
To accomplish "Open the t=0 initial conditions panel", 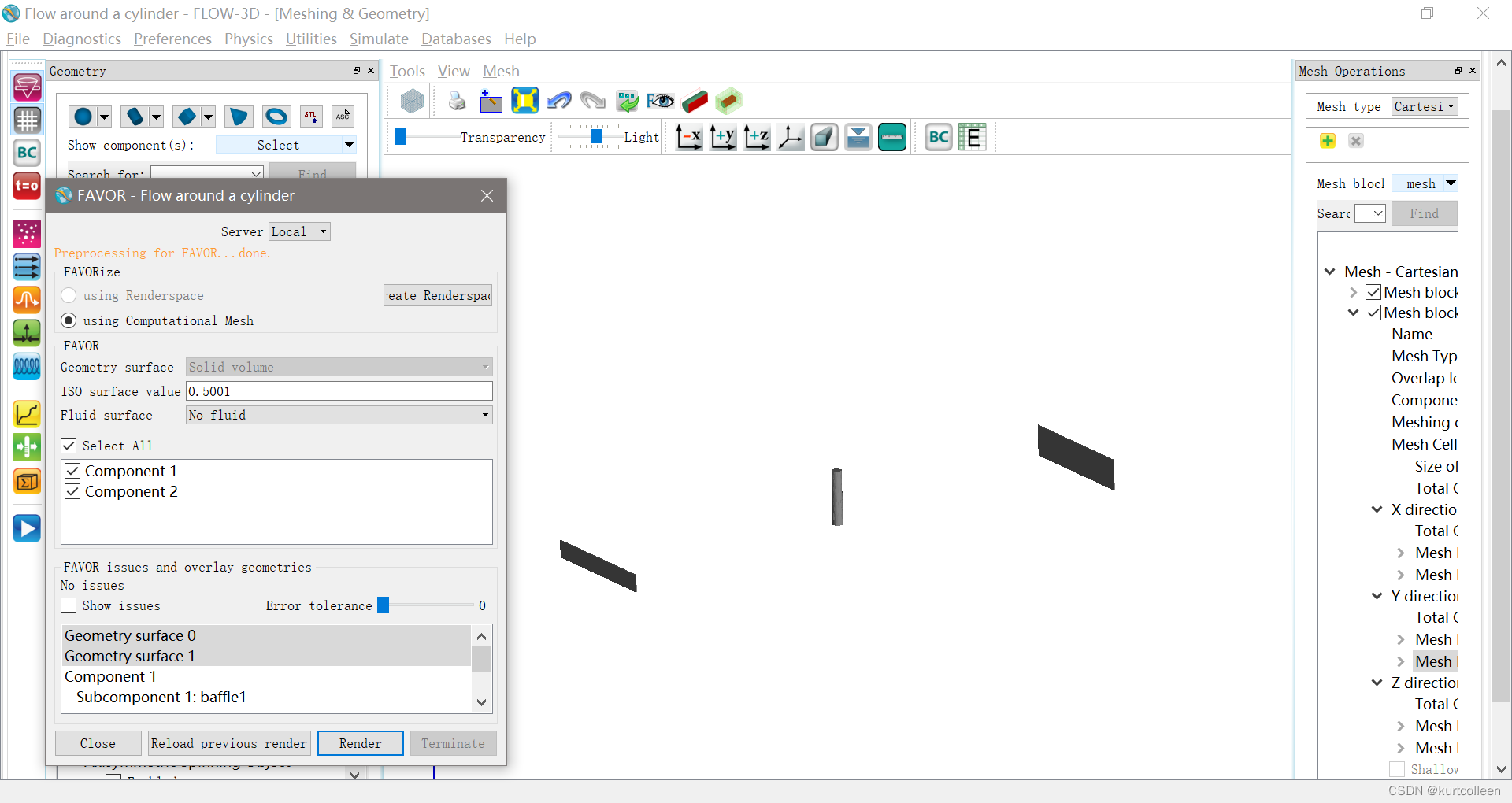I will (x=26, y=186).
